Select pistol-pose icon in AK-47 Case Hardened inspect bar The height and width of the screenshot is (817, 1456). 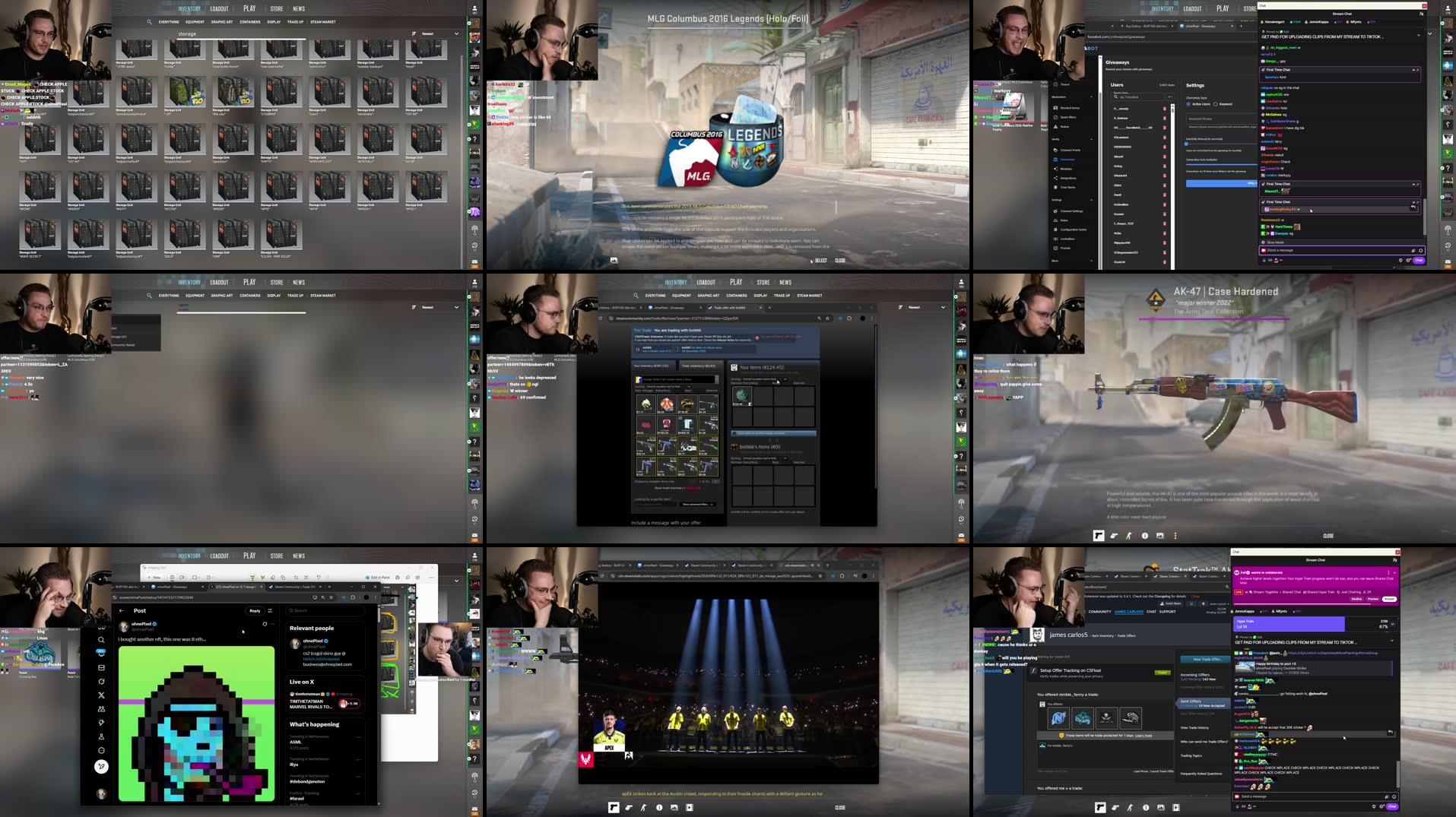coord(1114,536)
